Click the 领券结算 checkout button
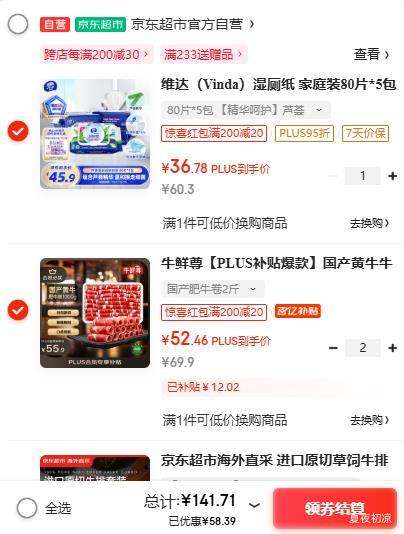This screenshot has height=534, width=404. tap(335, 508)
